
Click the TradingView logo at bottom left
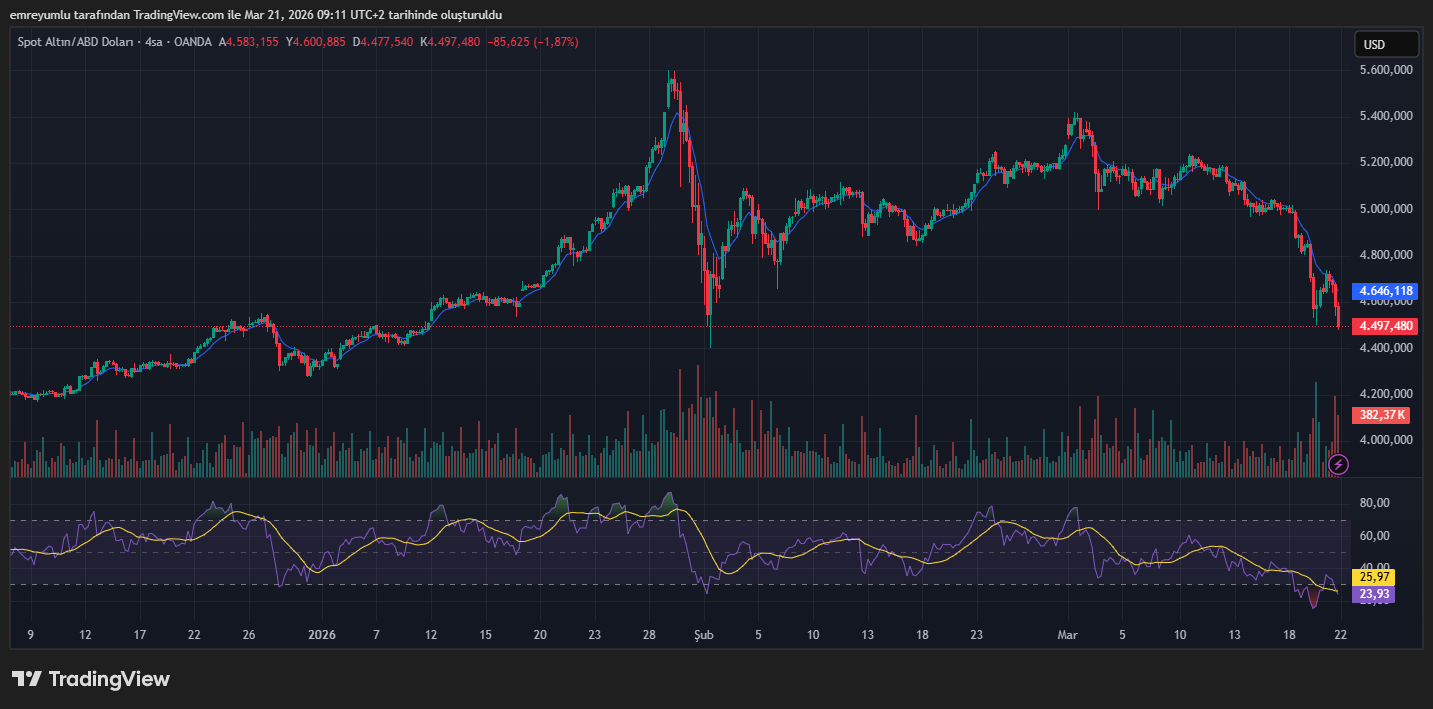point(91,679)
